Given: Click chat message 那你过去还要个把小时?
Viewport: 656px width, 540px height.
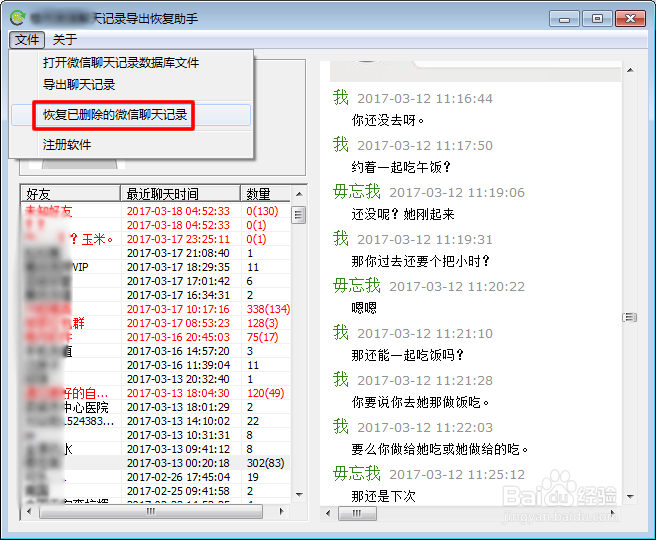Looking at the screenshot, I should click(x=420, y=261).
